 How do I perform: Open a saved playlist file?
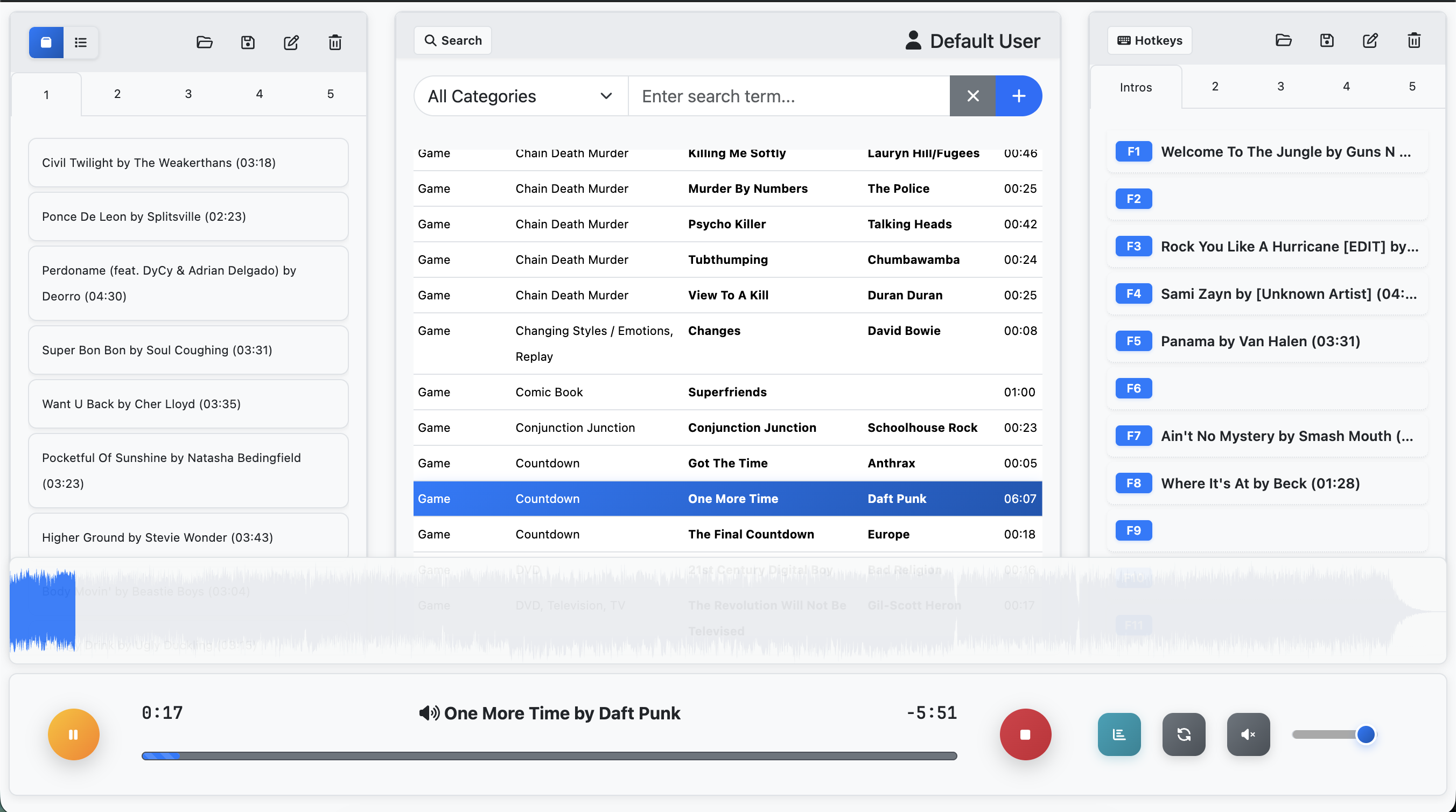[204, 42]
